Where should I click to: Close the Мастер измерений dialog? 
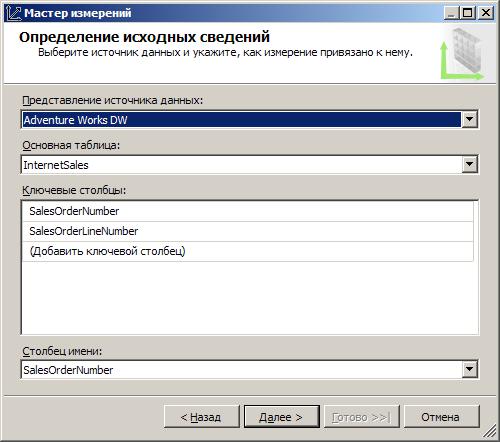[x=486, y=13]
